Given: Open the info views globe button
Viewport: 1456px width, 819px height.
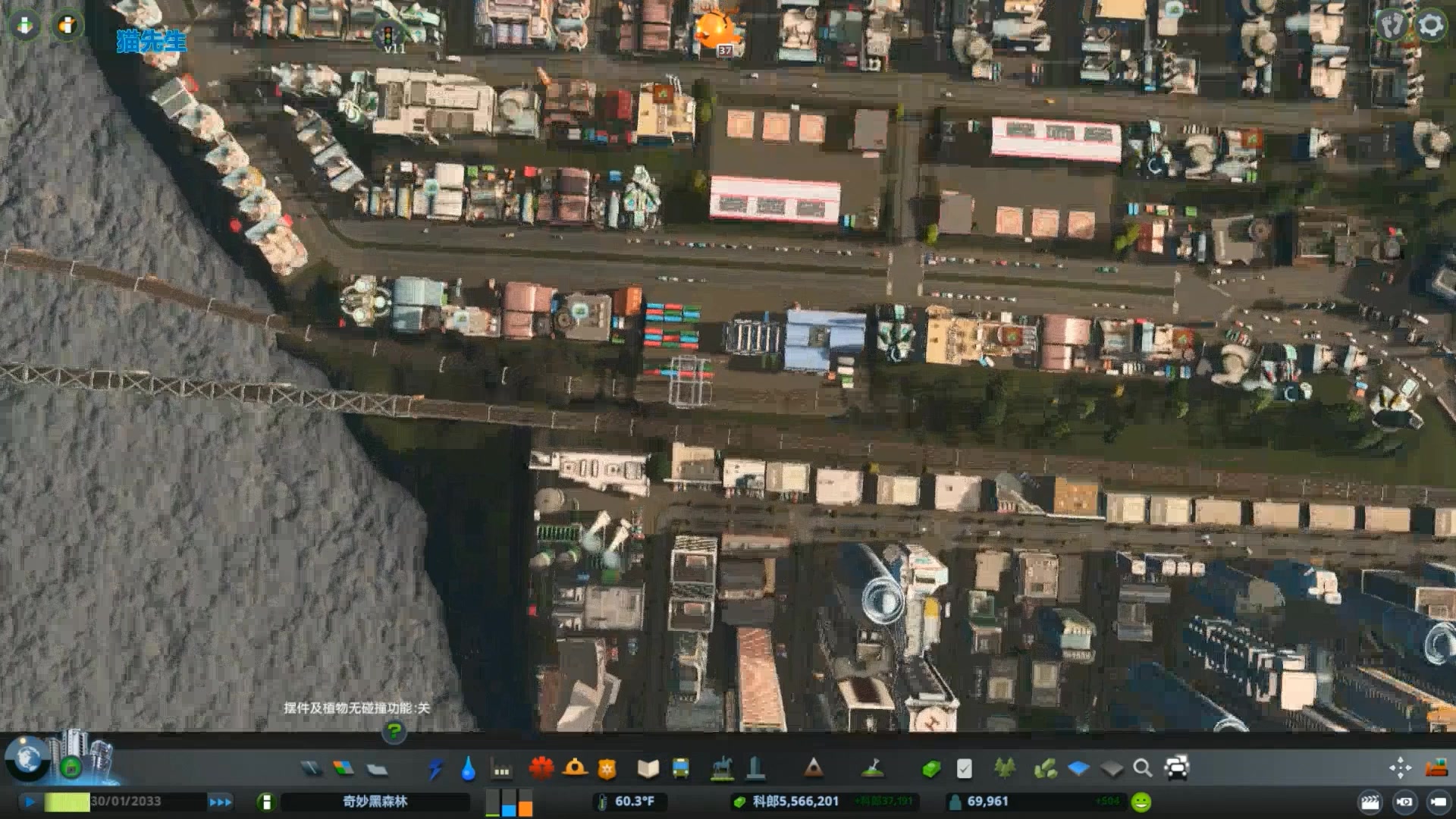Looking at the screenshot, I should [x=28, y=759].
